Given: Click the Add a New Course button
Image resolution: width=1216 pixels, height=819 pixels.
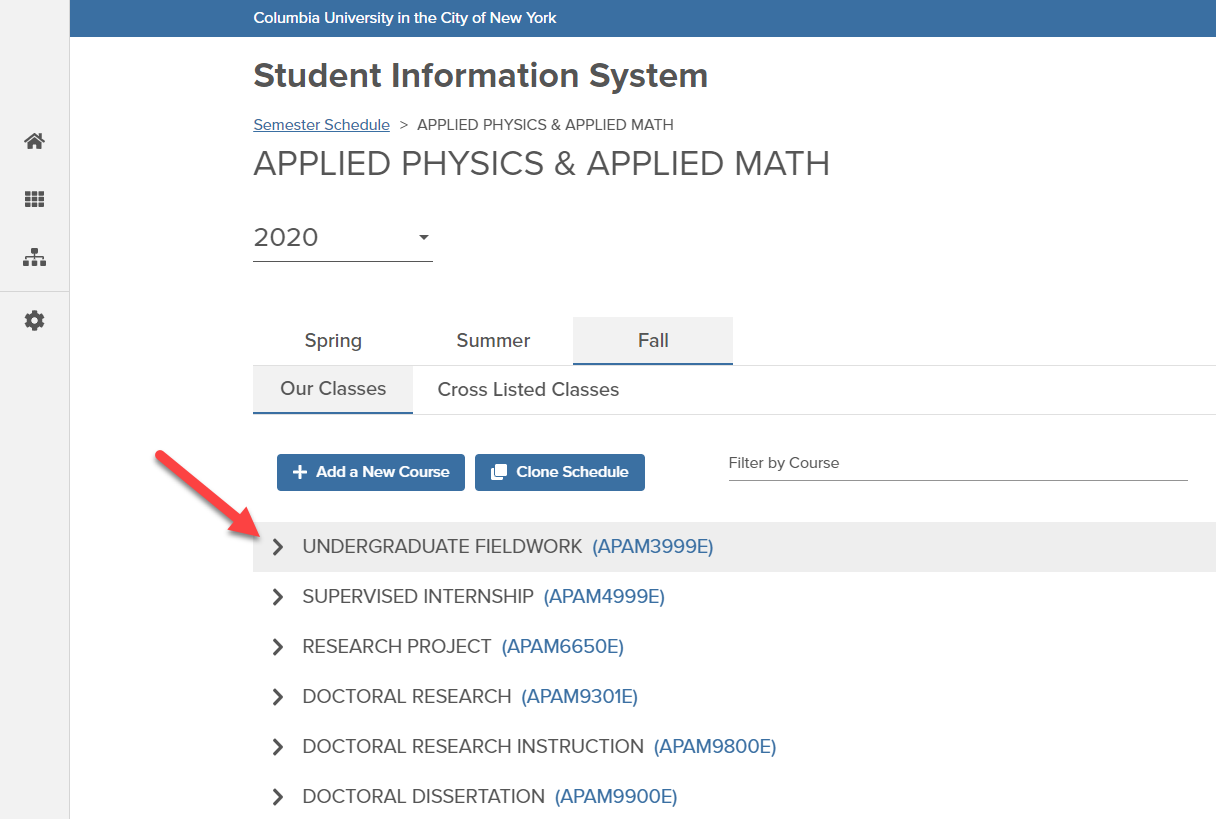Looking at the screenshot, I should tap(371, 472).
